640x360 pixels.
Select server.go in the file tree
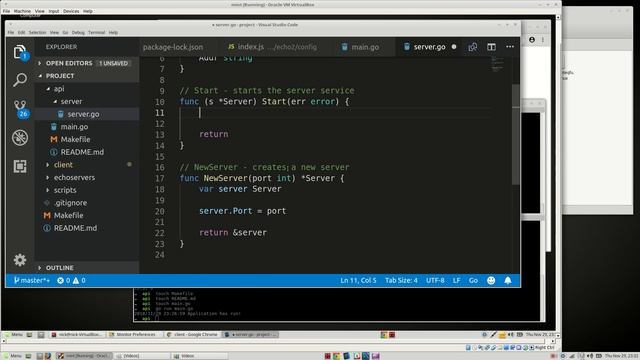click(87, 114)
